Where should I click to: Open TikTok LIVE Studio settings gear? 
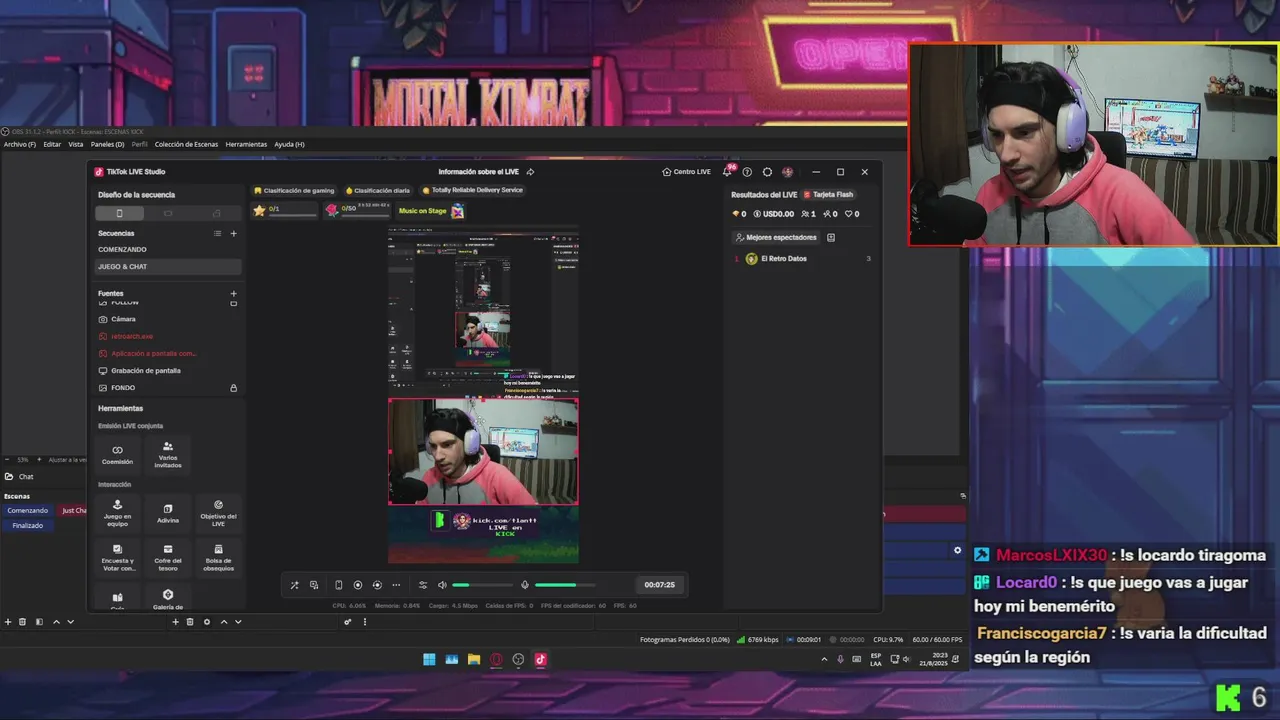(767, 172)
